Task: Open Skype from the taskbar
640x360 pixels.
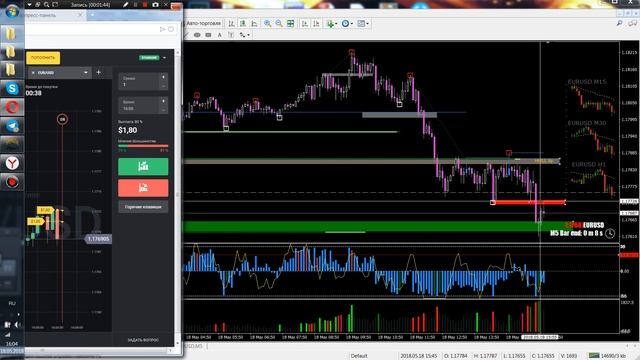Action: (x=12, y=88)
